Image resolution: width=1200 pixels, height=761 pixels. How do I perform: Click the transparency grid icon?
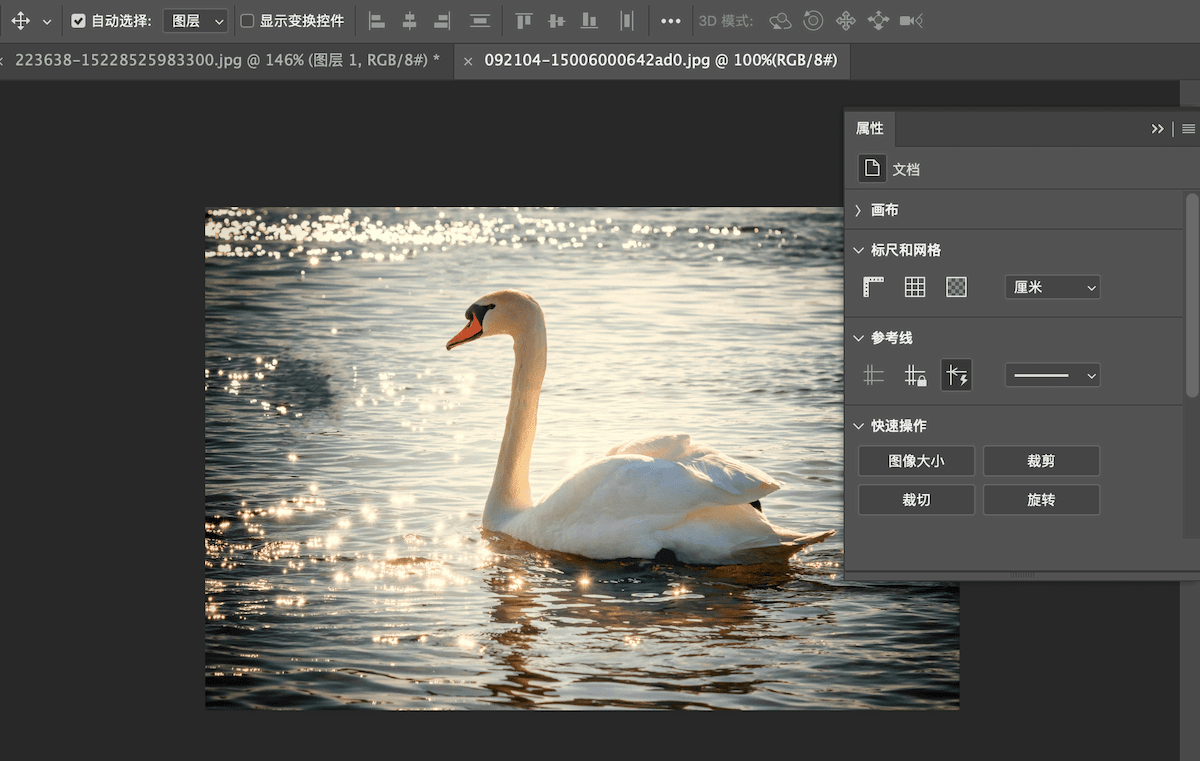pos(957,287)
